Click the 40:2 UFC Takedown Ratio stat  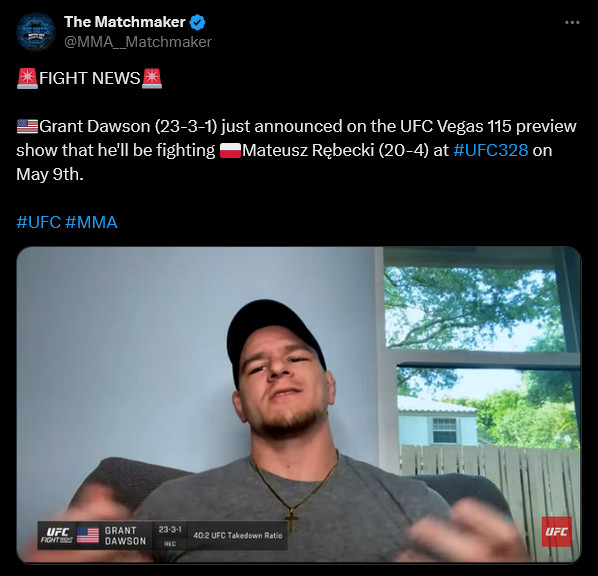click(x=238, y=536)
